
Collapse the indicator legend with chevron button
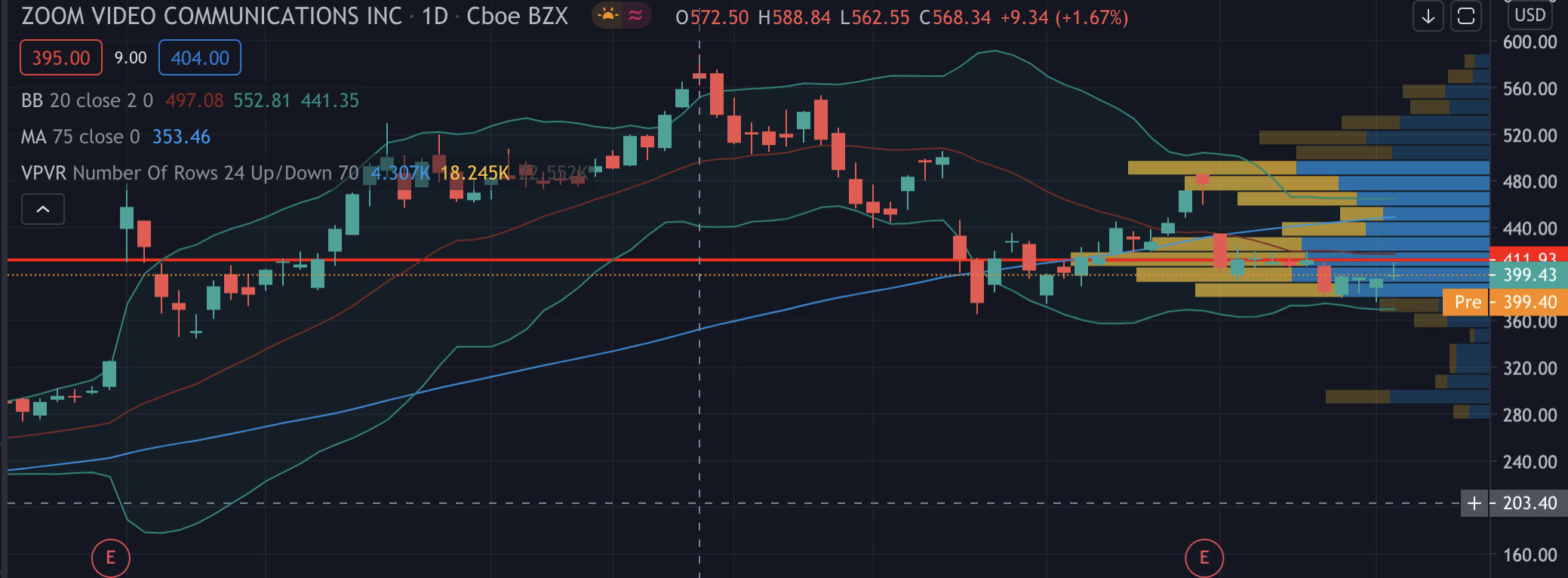pyautogui.click(x=43, y=209)
